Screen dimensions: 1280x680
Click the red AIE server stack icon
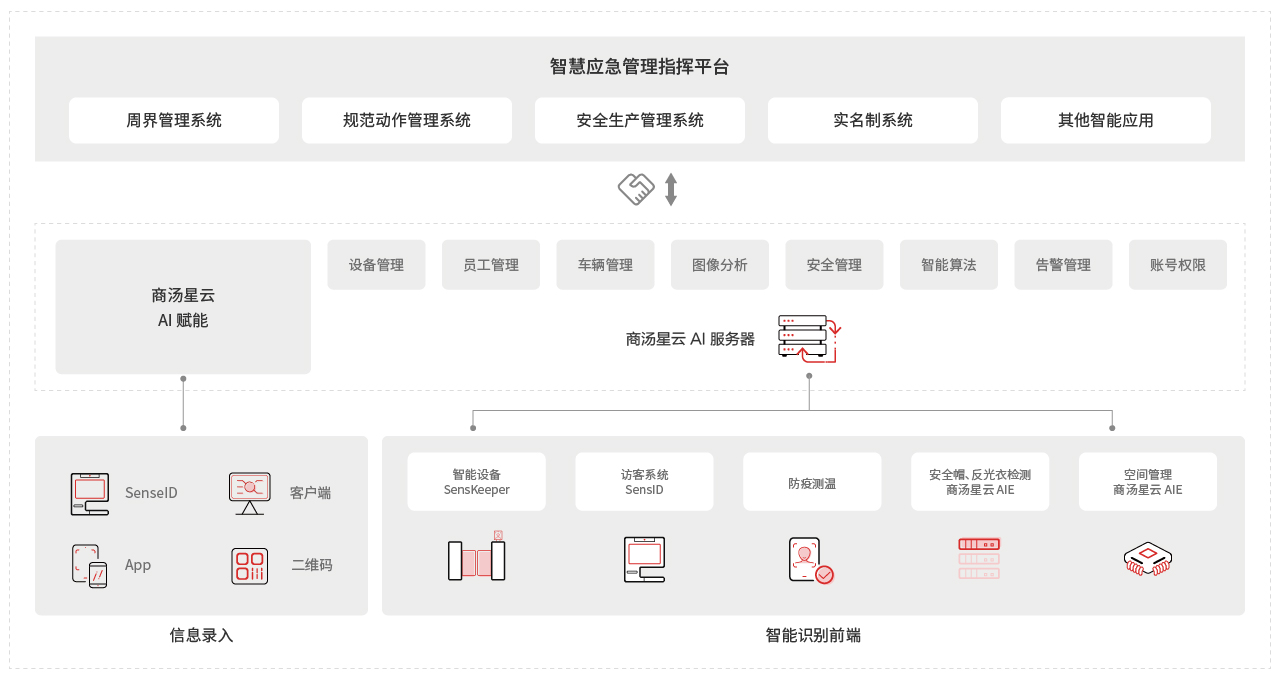(979, 559)
